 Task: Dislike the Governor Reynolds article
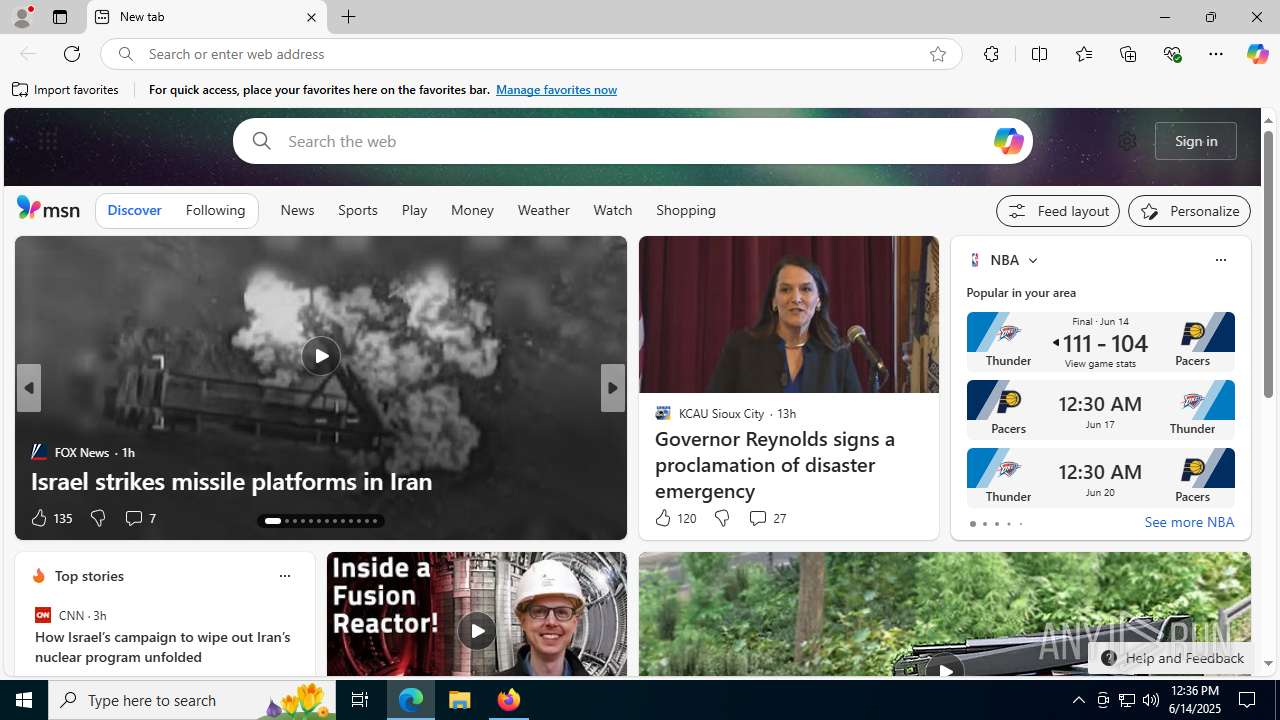tap(721, 518)
